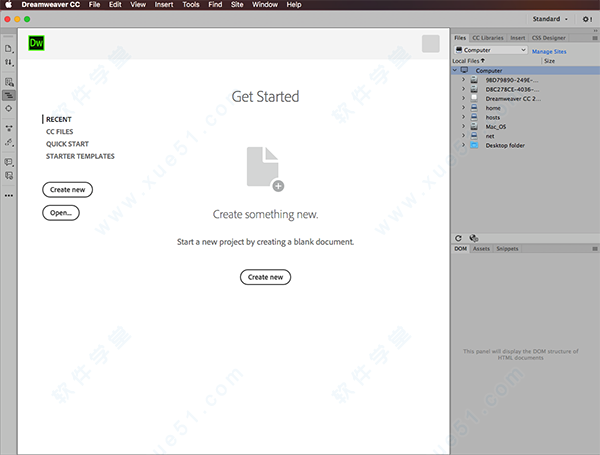Open the Open Documents toolbar icon
The image size is (600, 455).
[x=8, y=49]
